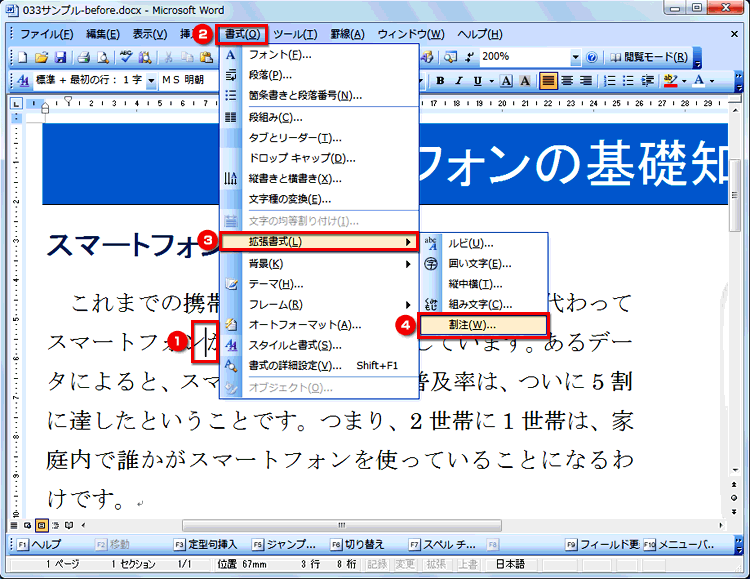750x579 pixels.
Task: Click the character border A icon
Action: (x=506, y=80)
